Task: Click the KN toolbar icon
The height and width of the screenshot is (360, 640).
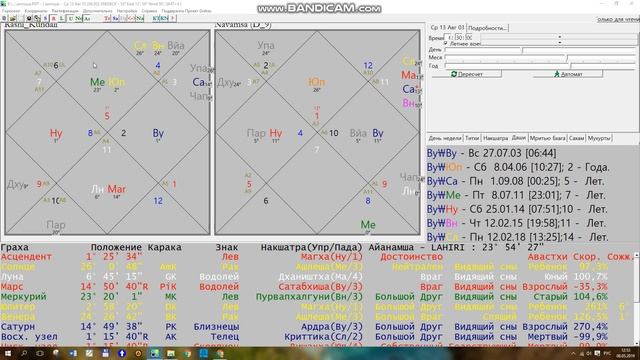Action: [164, 18]
